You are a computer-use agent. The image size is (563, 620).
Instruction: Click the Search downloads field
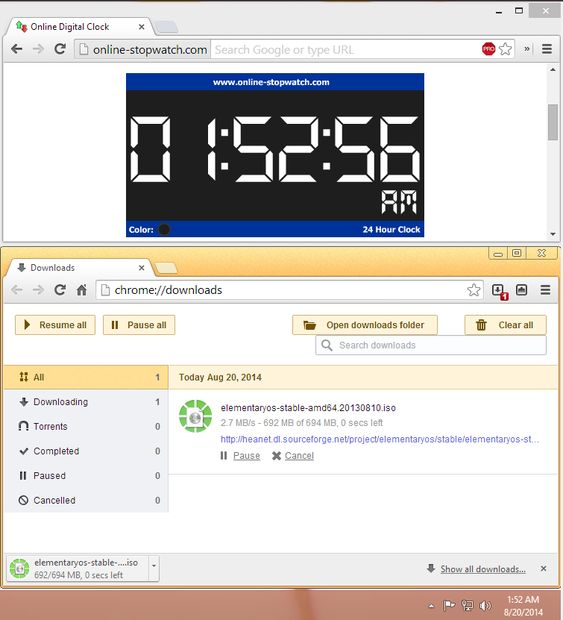pos(431,345)
